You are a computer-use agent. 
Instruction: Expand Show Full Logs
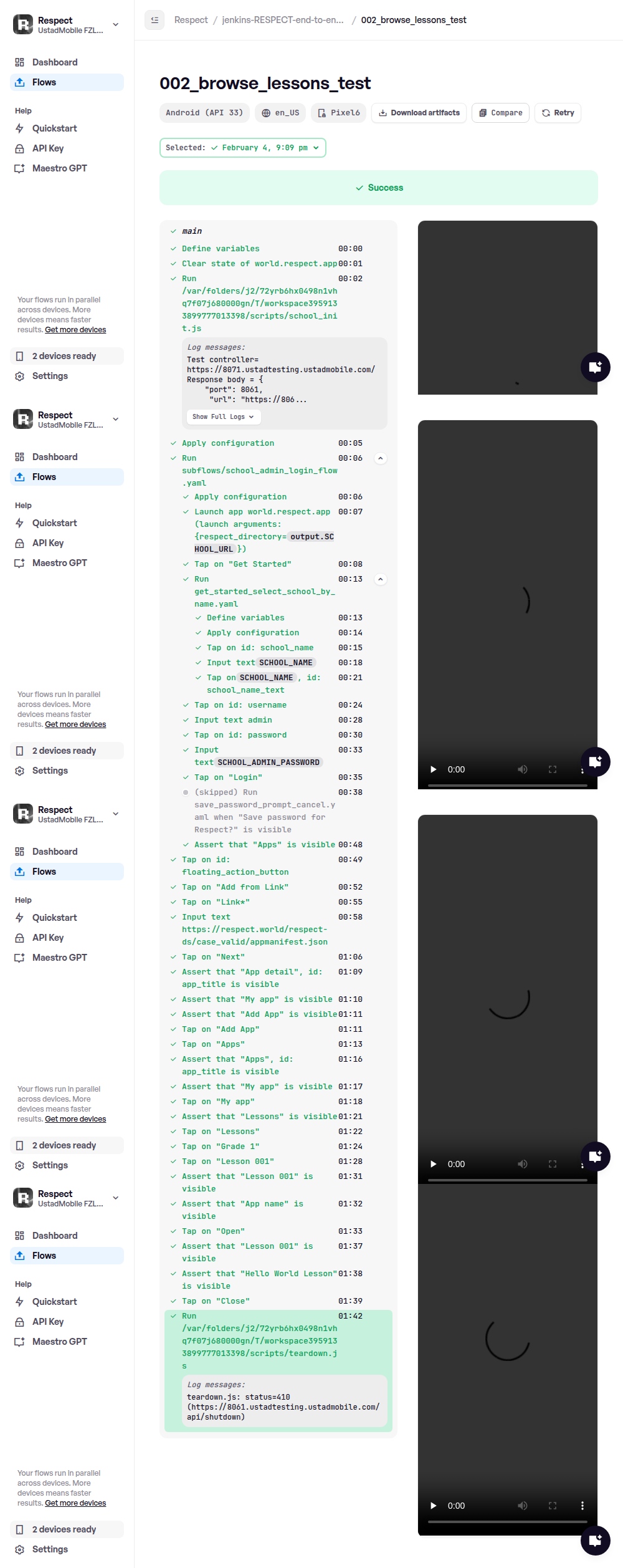click(223, 416)
